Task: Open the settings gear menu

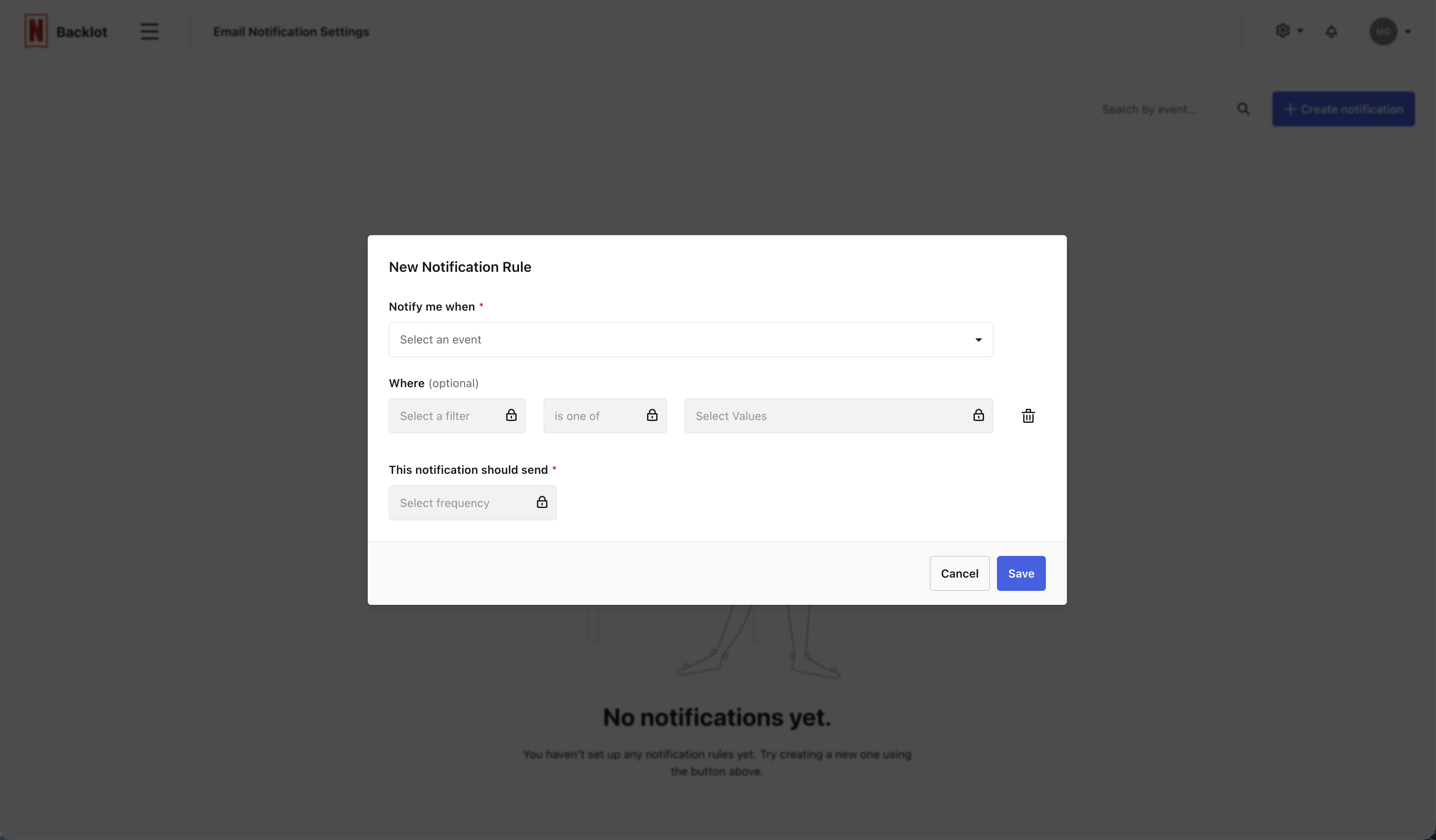Action: pyautogui.click(x=1283, y=31)
